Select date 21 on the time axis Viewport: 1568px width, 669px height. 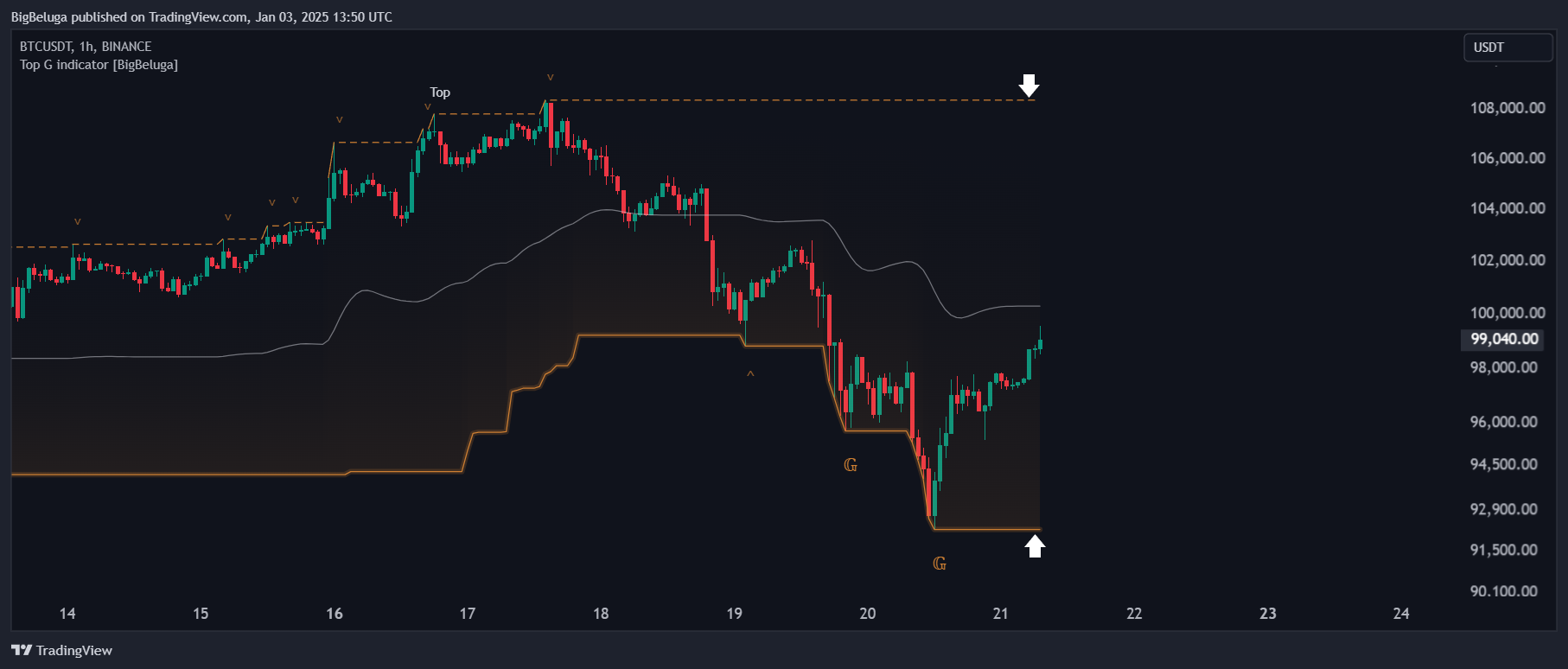pos(1001,614)
